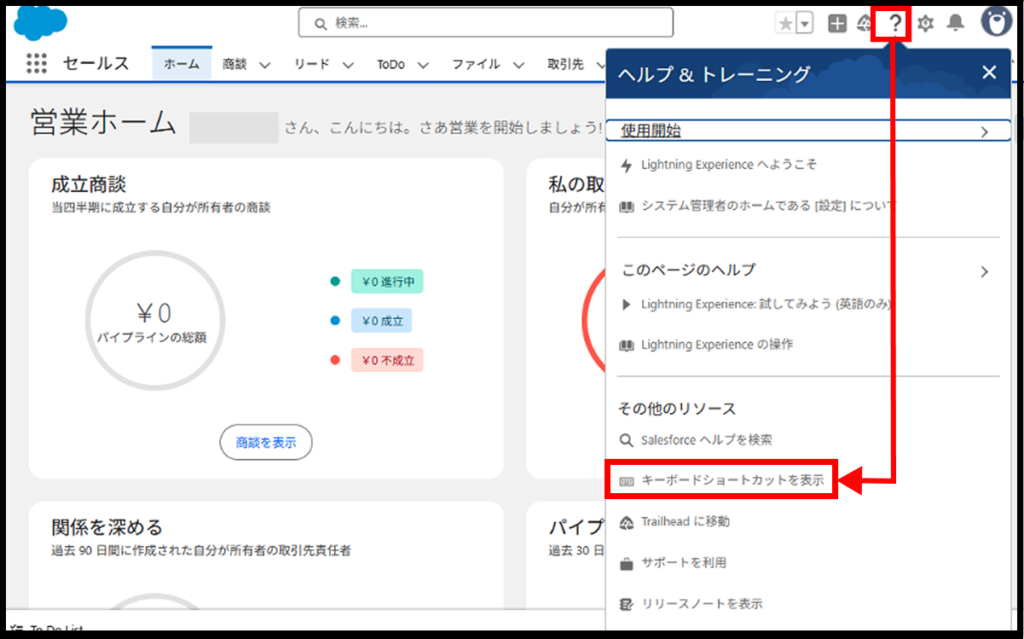Open the favorites list dropdown arrow
The width and height of the screenshot is (1024, 639).
[804, 23]
